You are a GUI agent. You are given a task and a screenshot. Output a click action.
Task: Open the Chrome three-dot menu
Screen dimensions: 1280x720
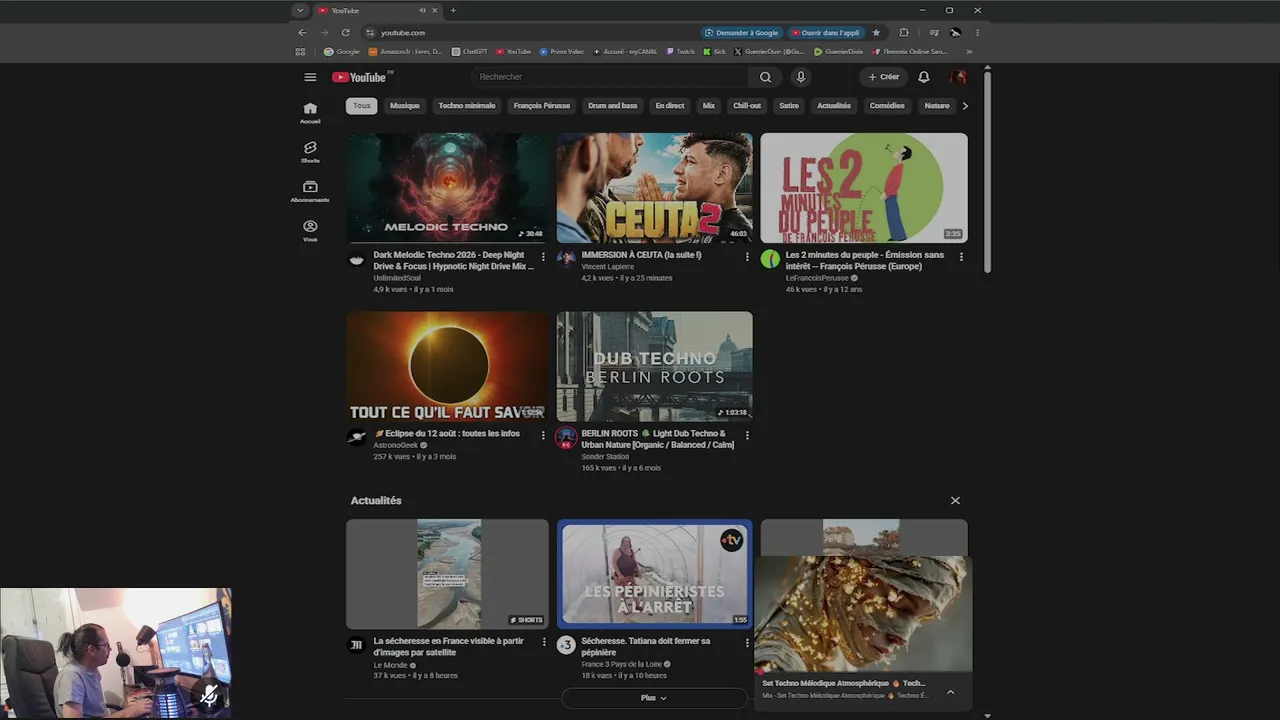(x=977, y=32)
